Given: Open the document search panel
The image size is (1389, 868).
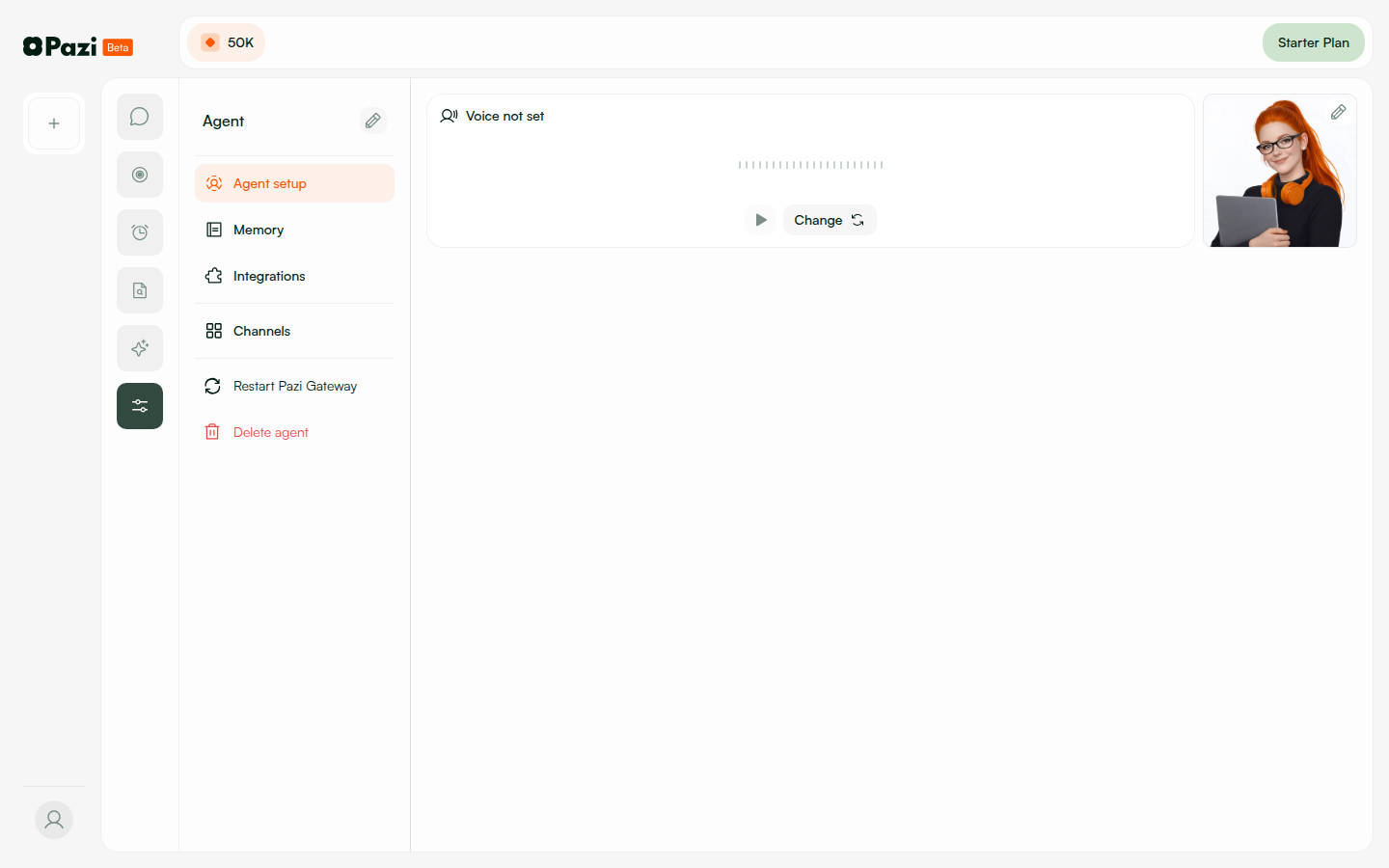Looking at the screenshot, I should click(x=139, y=289).
